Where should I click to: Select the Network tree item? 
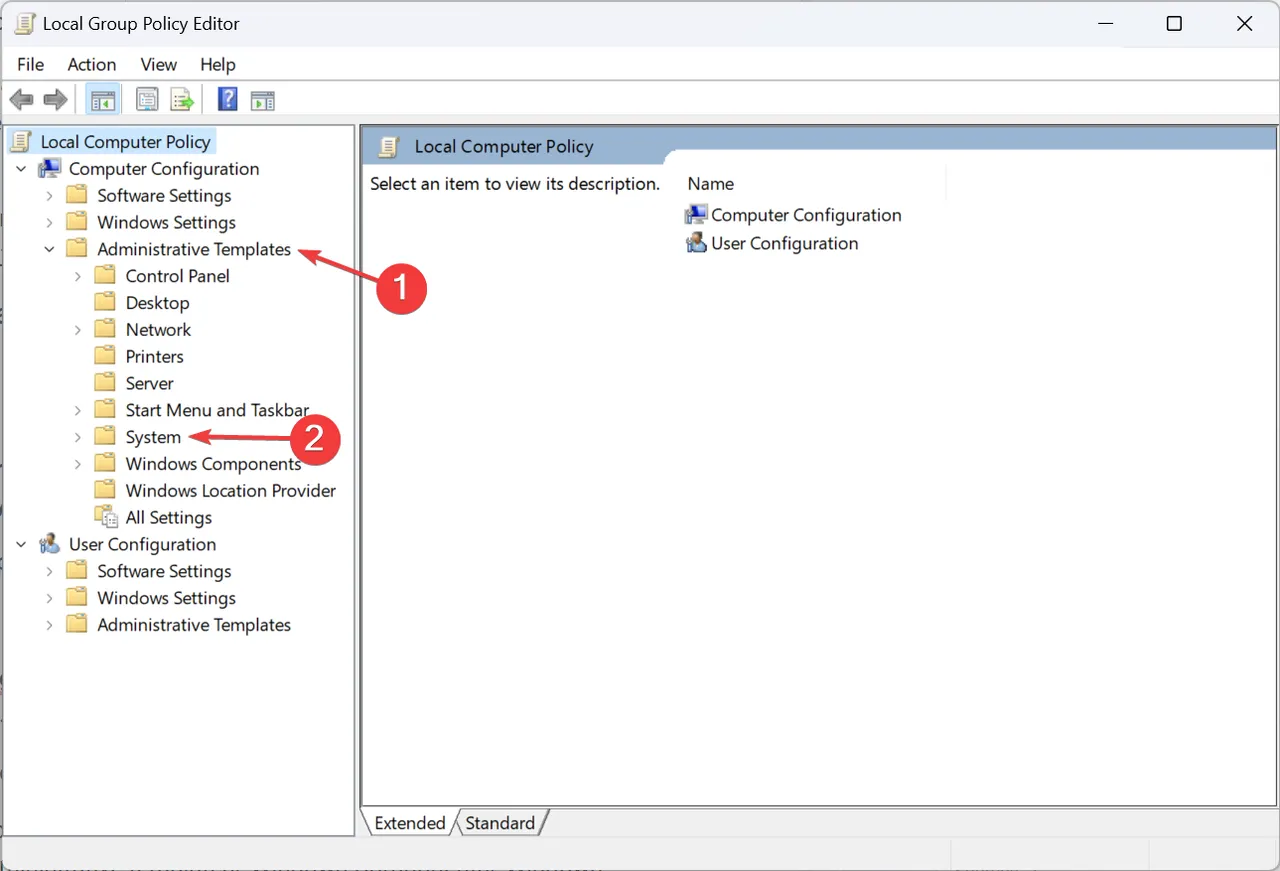[x=158, y=329]
